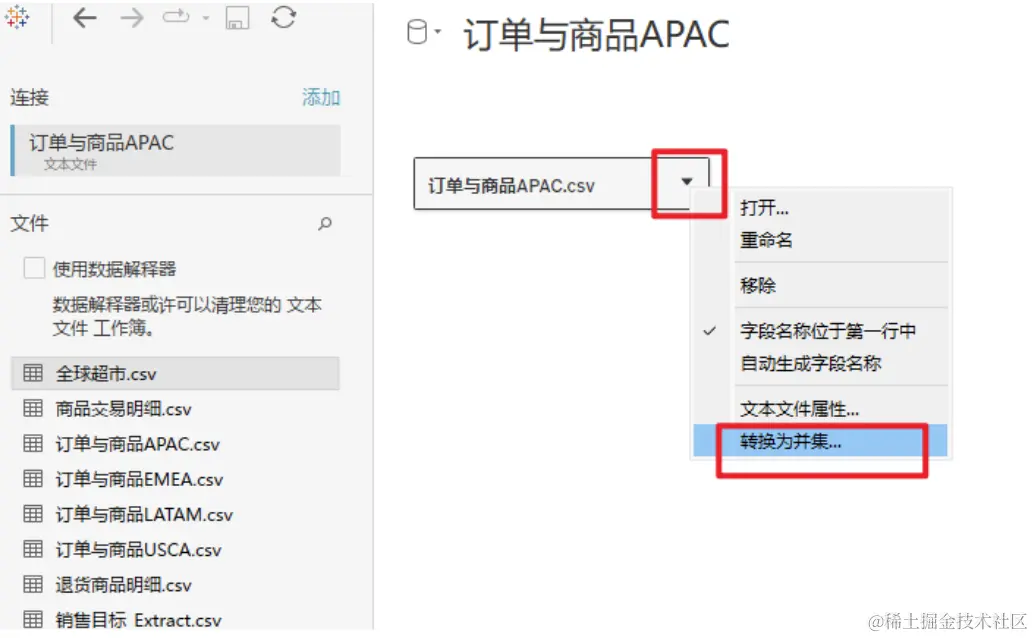This screenshot has height=638, width=1034.
Task: Click the table icon beside 退货商品明细.csv
Action: [33, 585]
